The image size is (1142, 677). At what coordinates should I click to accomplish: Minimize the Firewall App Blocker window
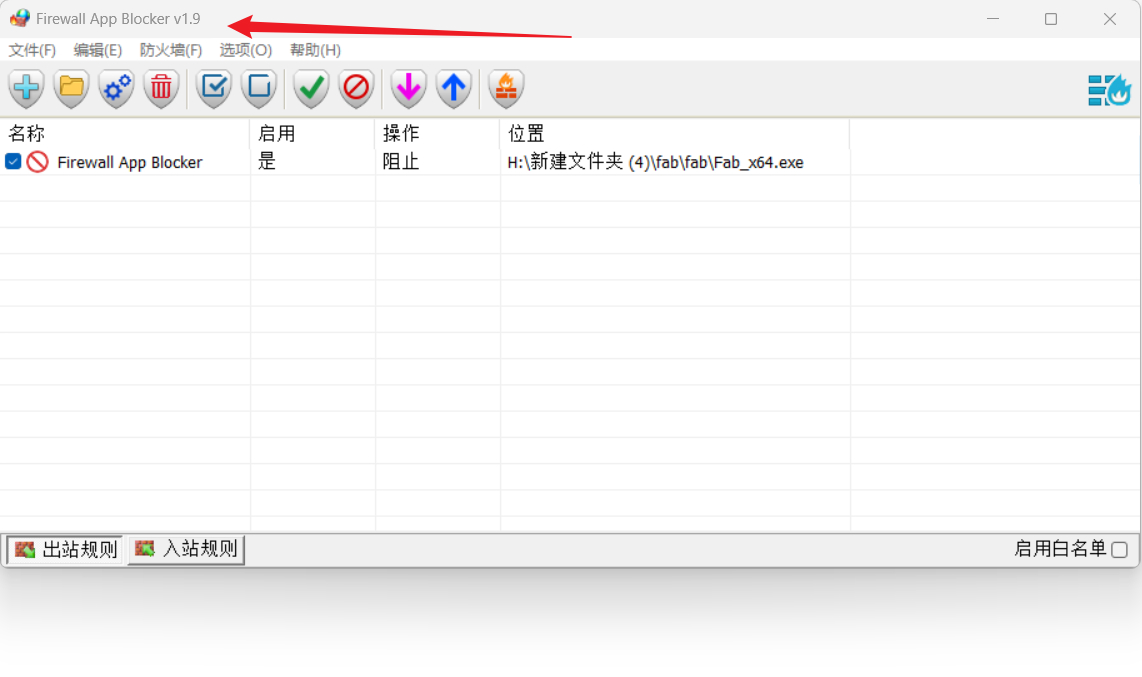[993, 19]
